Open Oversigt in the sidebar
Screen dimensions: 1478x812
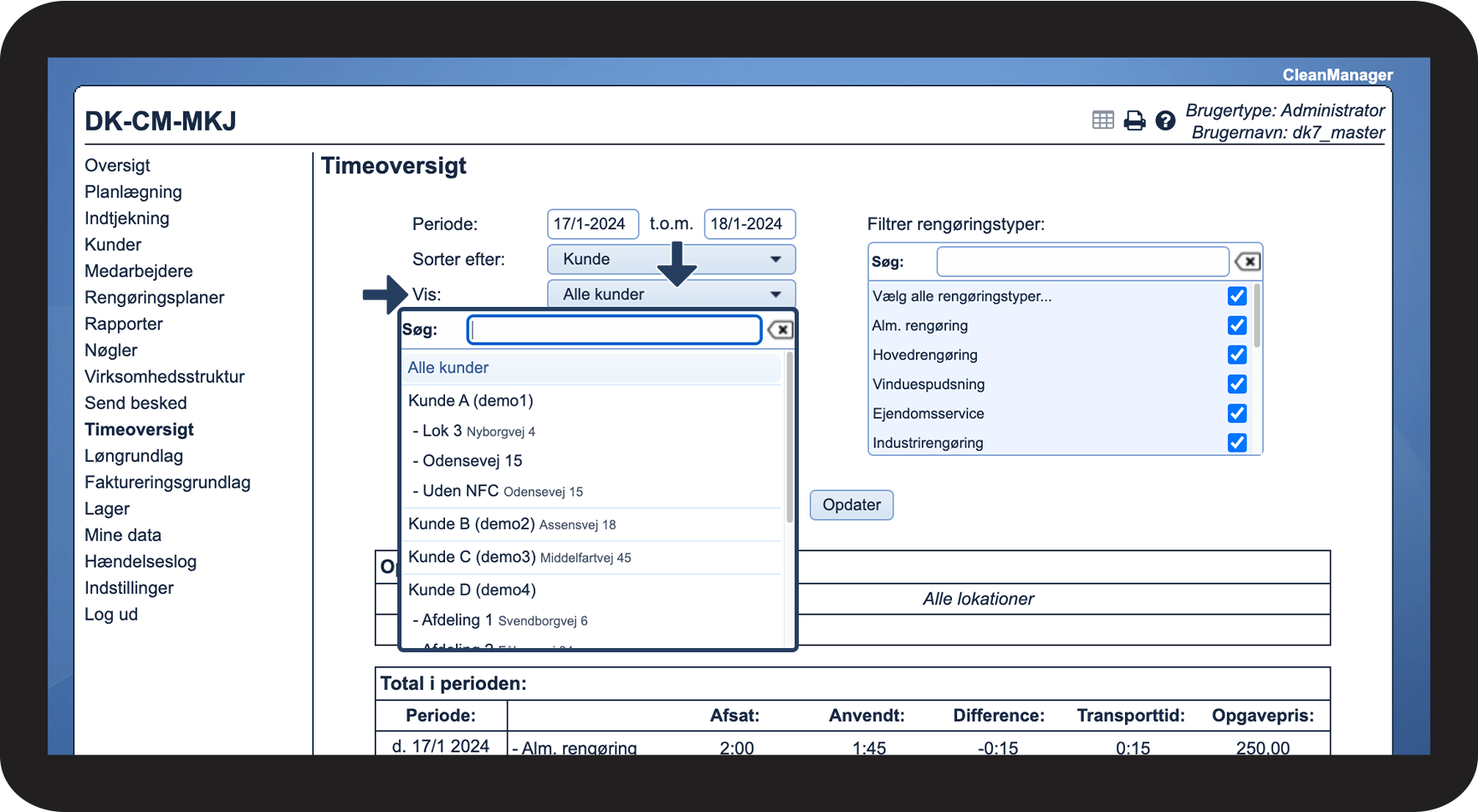pos(117,166)
